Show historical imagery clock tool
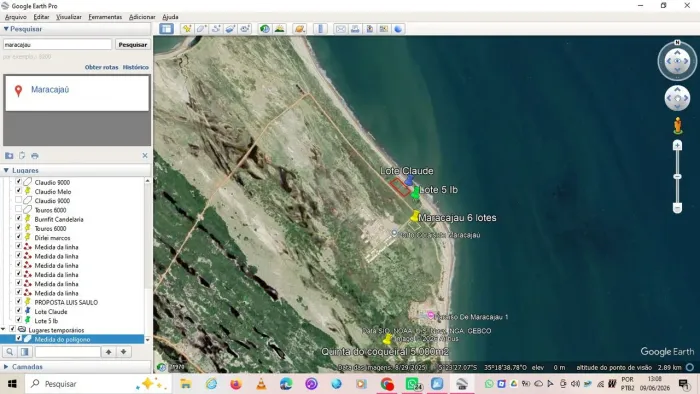 point(265,29)
